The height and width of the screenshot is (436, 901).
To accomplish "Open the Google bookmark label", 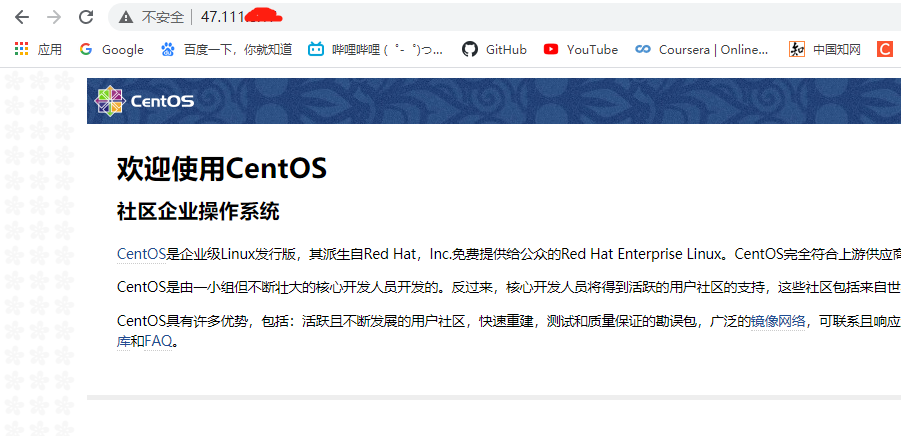I will pyautogui.click(x=123, y=50).
